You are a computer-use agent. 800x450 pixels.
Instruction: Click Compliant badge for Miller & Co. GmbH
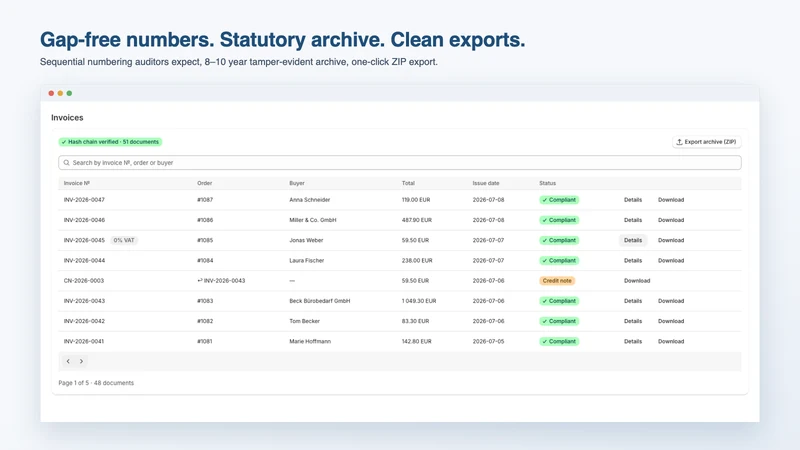(559, 220)
